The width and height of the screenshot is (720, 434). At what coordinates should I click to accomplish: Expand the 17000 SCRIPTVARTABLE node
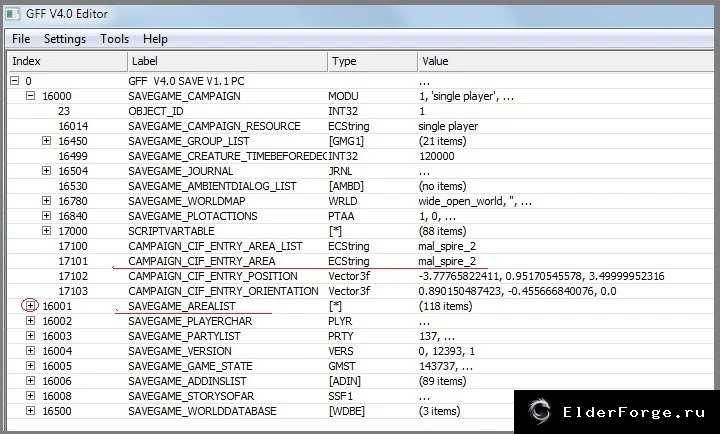coord(46,231)
